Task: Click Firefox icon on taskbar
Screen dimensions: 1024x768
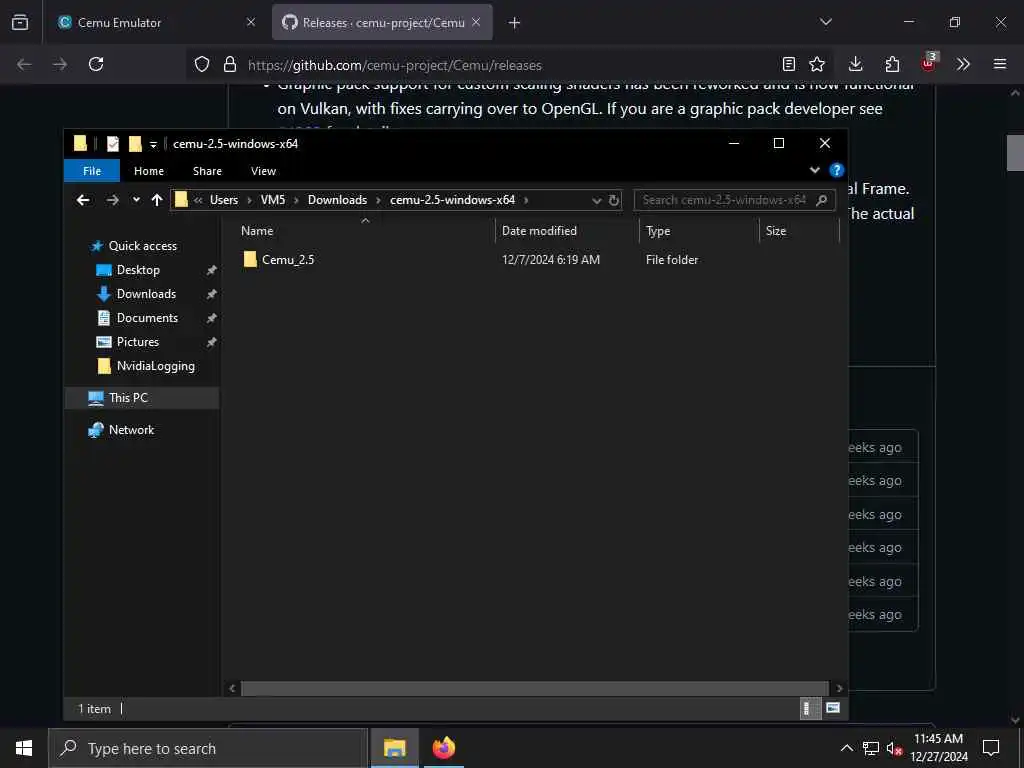Action: coord(443,748)
